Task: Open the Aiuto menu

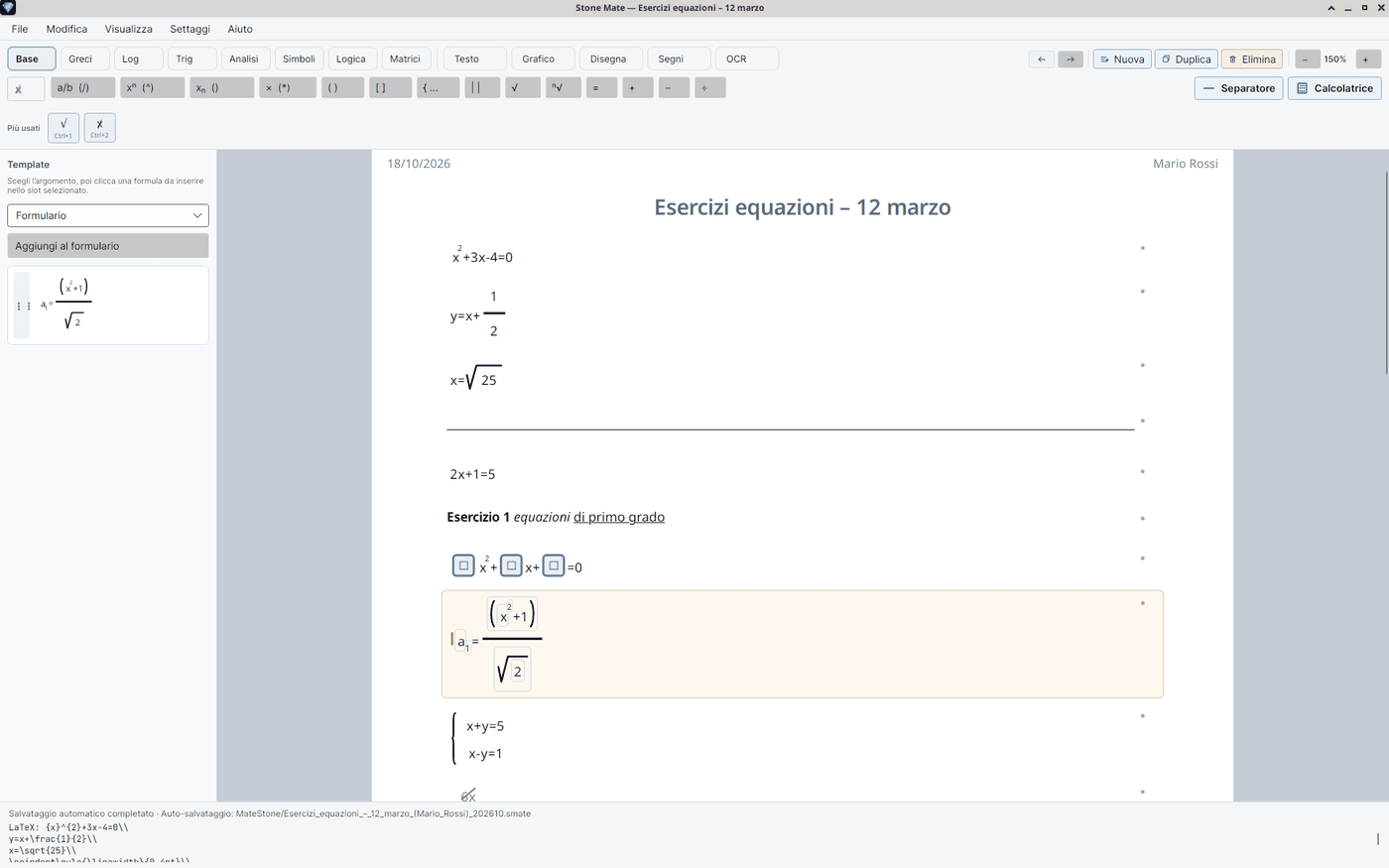Action: coord(240,29)
